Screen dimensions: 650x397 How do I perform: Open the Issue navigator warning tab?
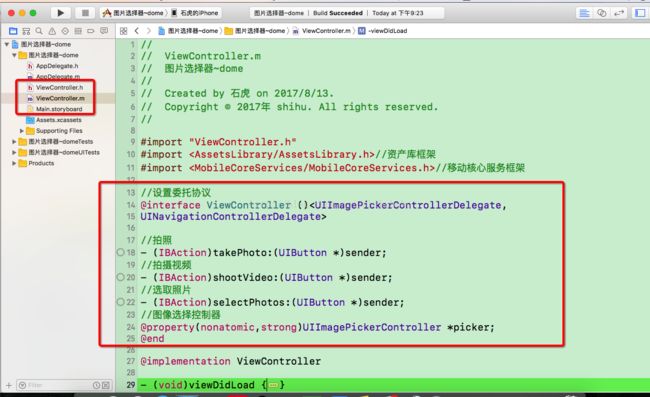(52, 31)
